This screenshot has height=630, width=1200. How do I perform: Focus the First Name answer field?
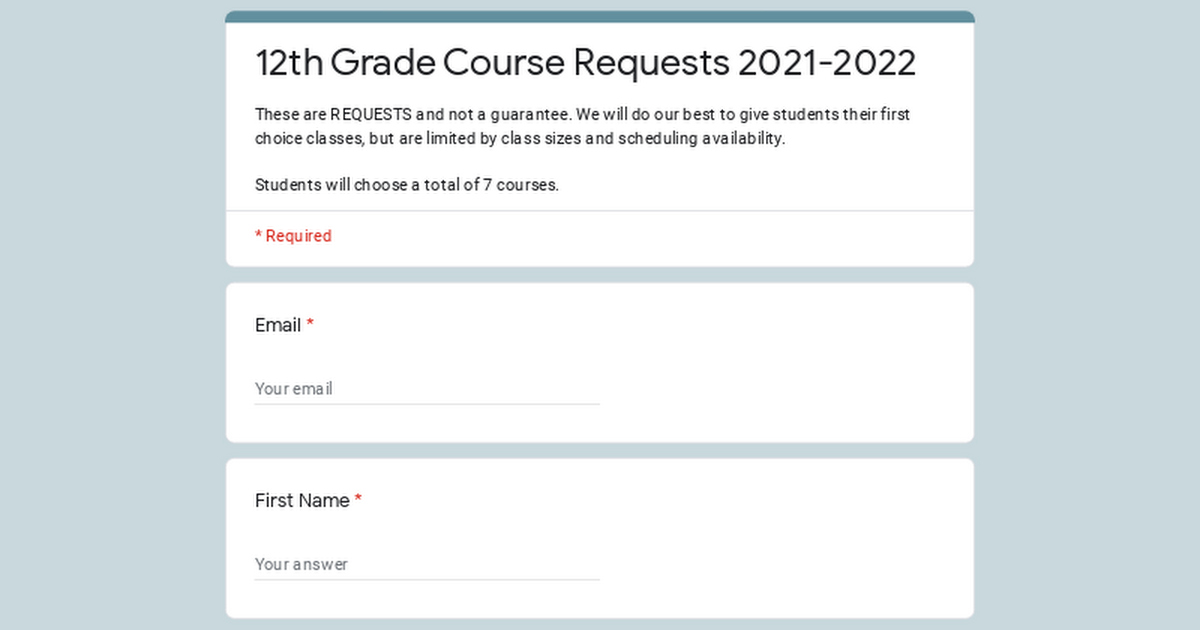[x=427, y=564]
